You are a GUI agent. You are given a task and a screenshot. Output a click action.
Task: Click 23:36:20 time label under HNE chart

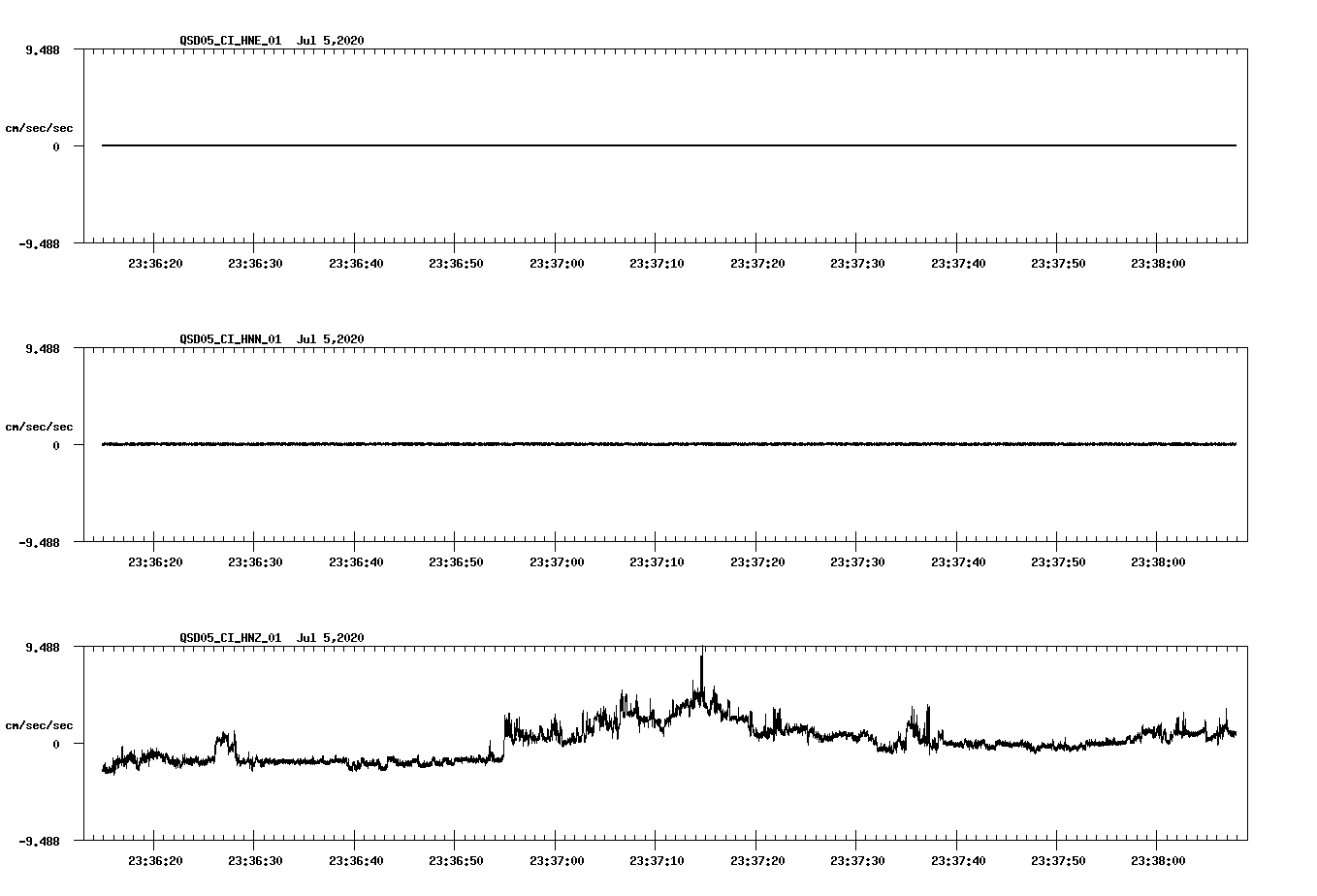(154, 264)
